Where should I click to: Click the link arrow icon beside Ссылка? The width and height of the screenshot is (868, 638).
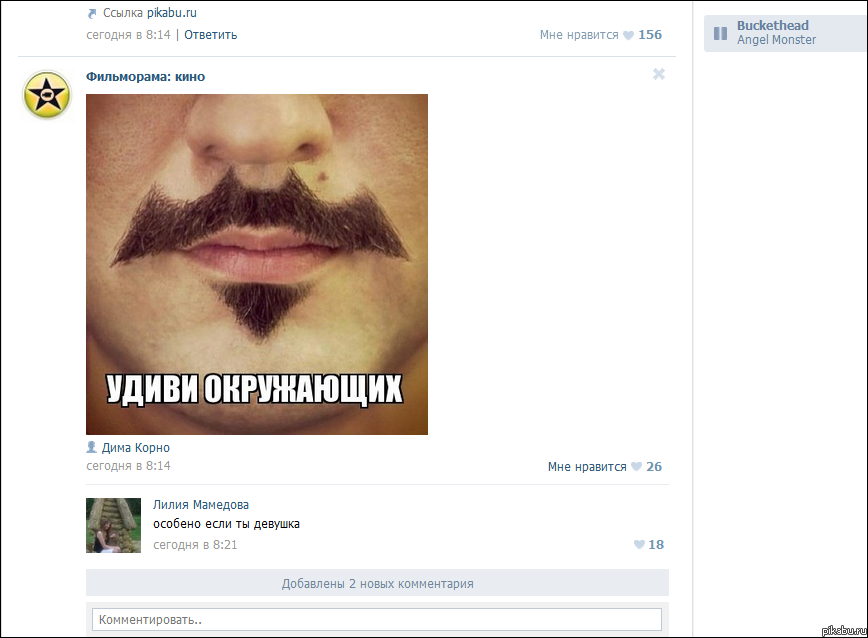click(92, 13)
